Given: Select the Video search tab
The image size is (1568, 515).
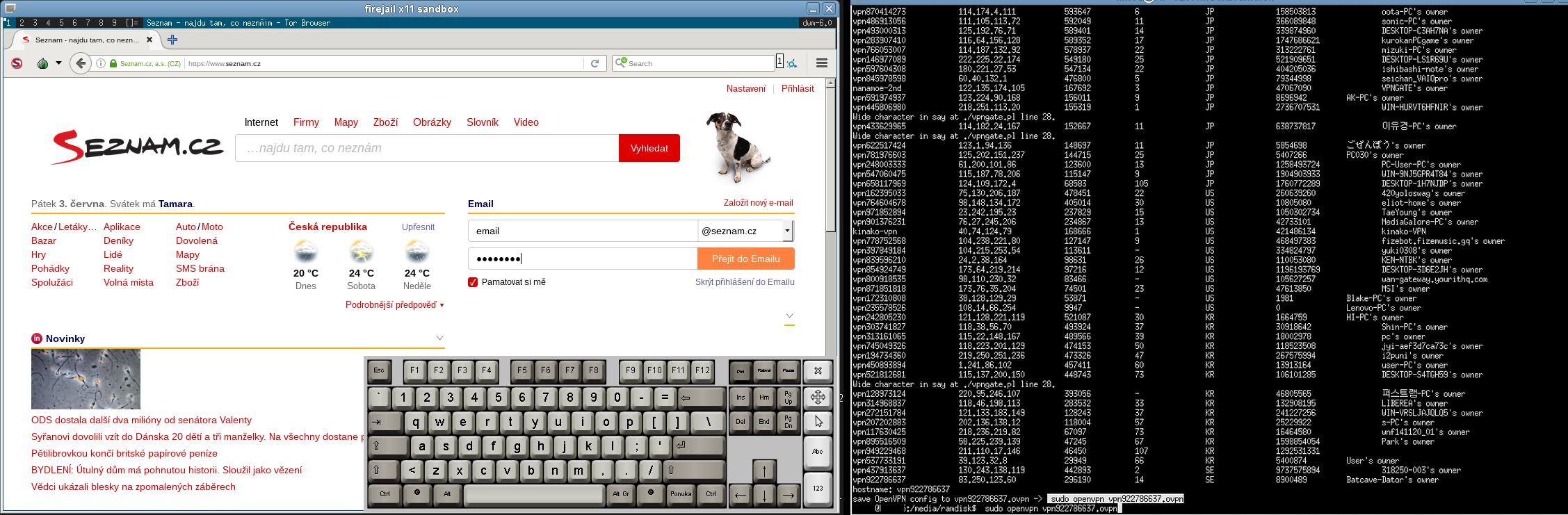Looking at the screenshot, I should pos(526,122).
